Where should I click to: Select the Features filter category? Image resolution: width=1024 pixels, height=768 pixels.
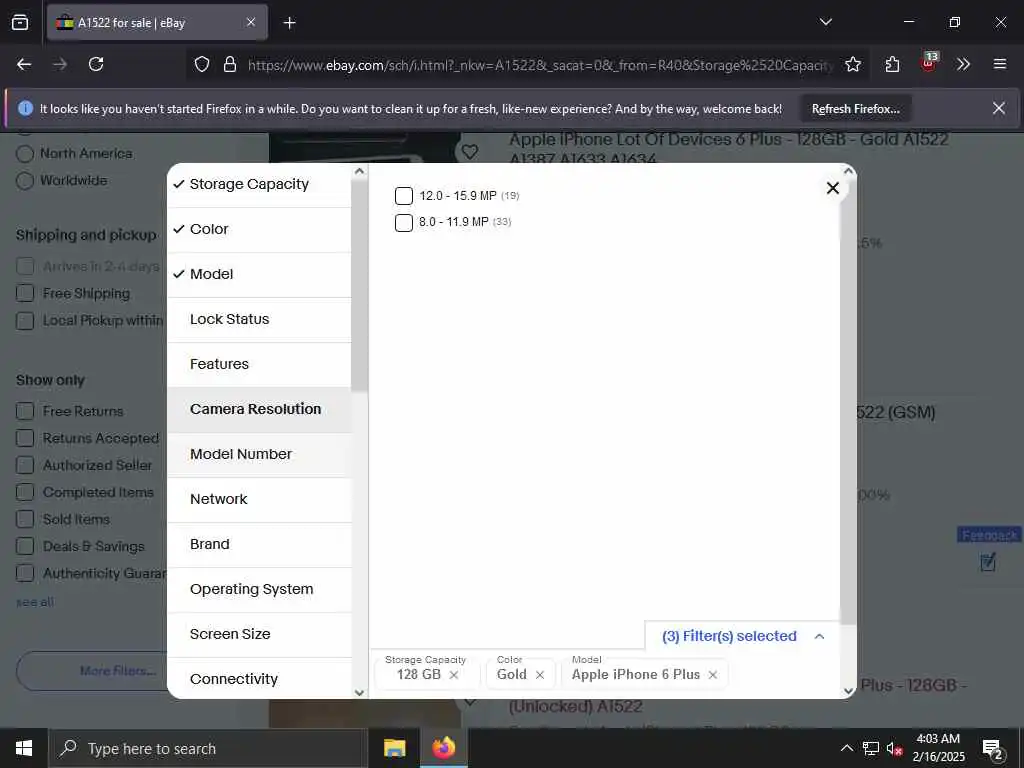pyautogui.click(x=259, y=364)
